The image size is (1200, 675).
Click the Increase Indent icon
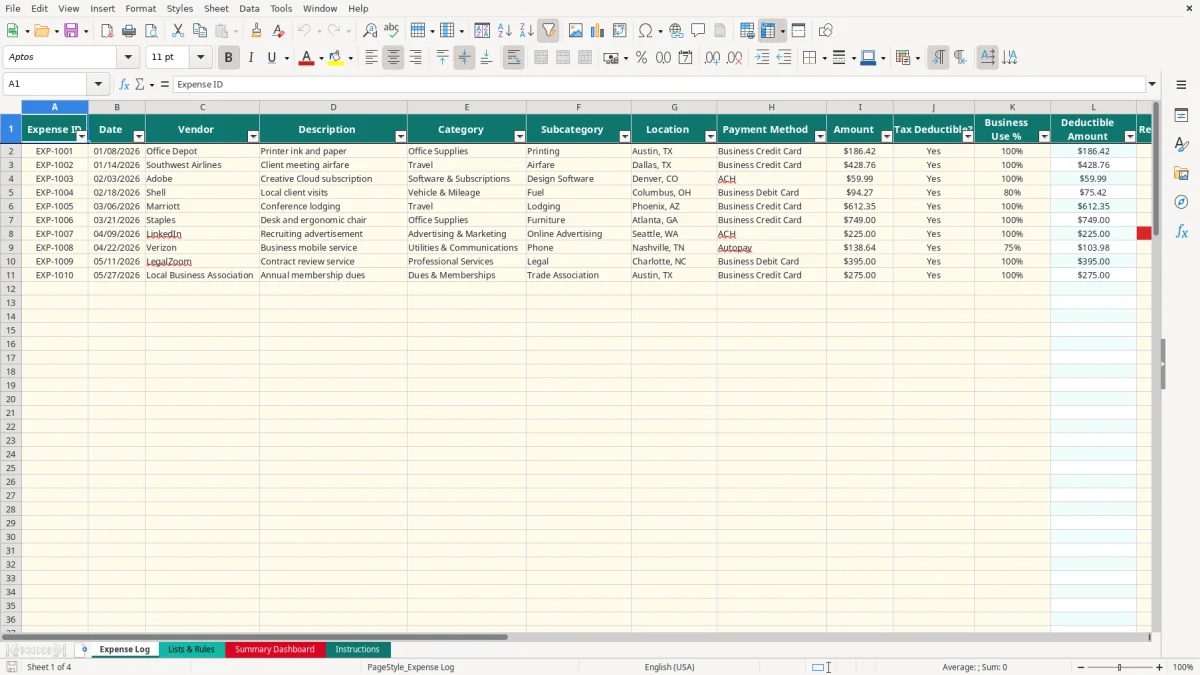tap(762, 58)
